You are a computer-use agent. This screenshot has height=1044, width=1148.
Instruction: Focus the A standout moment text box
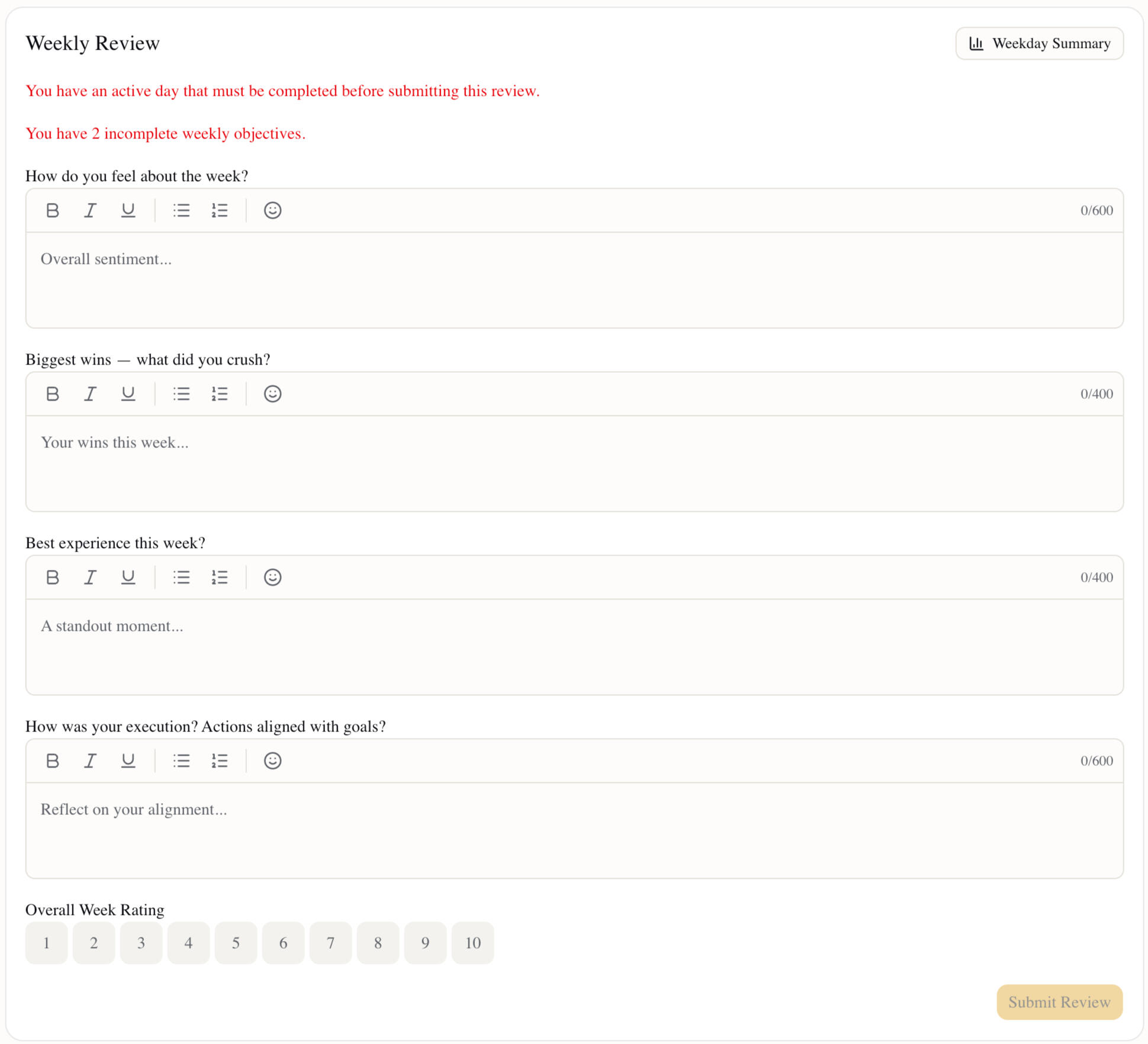tap(574, 646)
